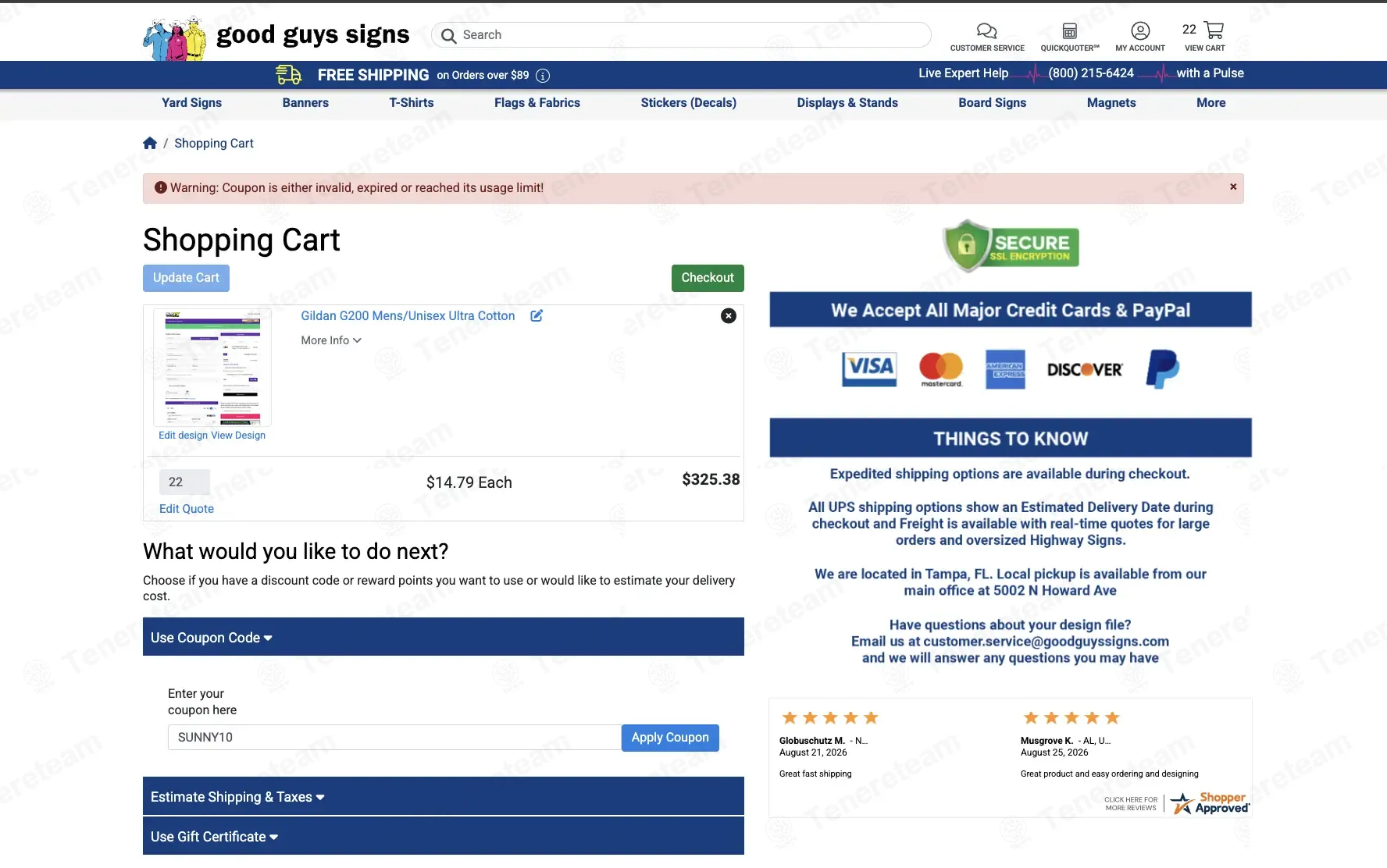1387x868 pixels.
Task: Collapse the Use Coupon Code section
Action: point(444,637)
